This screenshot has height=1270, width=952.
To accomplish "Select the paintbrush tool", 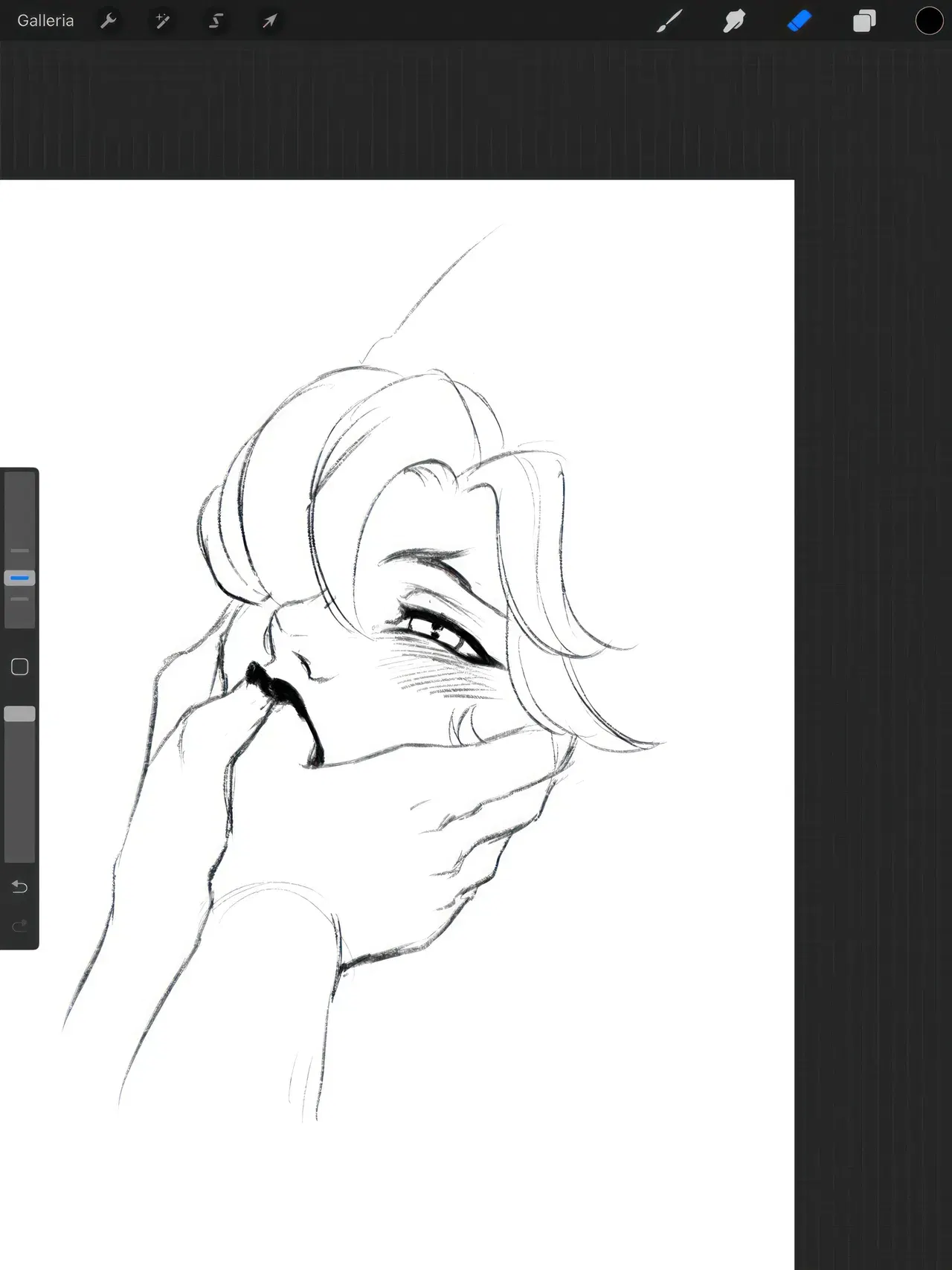I will [x=669, y=21].
